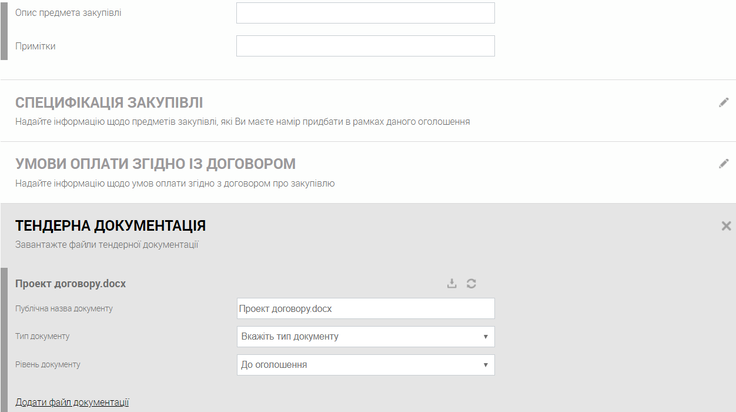This screenshot has height=412, width=736.
Task: Click the Додати файл документації link
Action: tap(72, 402)
